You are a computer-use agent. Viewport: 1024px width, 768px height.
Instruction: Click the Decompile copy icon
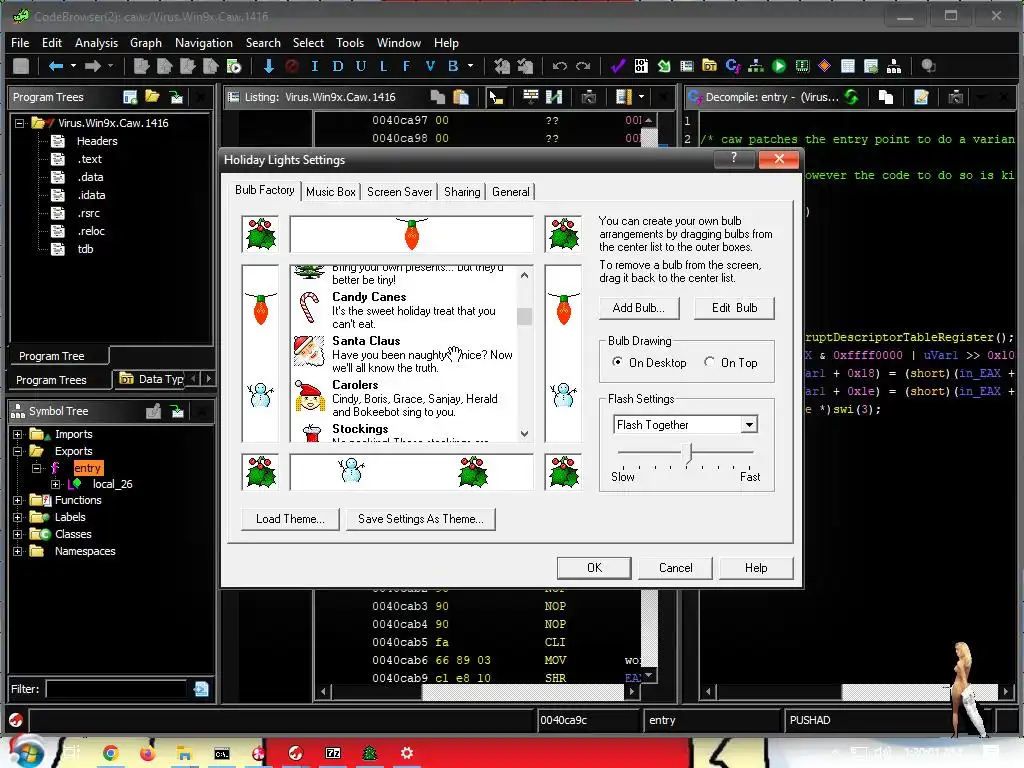pos(886,97)
